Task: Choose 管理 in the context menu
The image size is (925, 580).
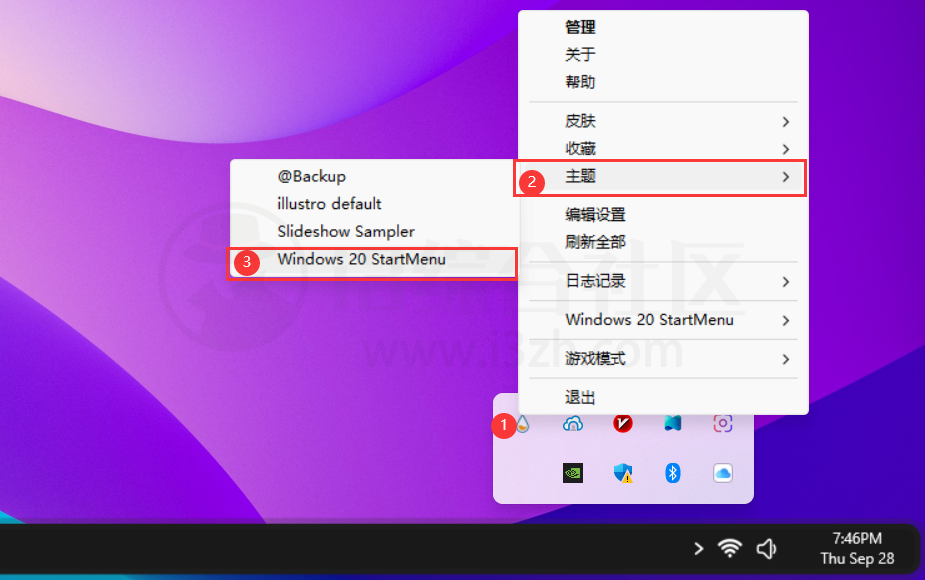Action: click(x=663, y=27)
